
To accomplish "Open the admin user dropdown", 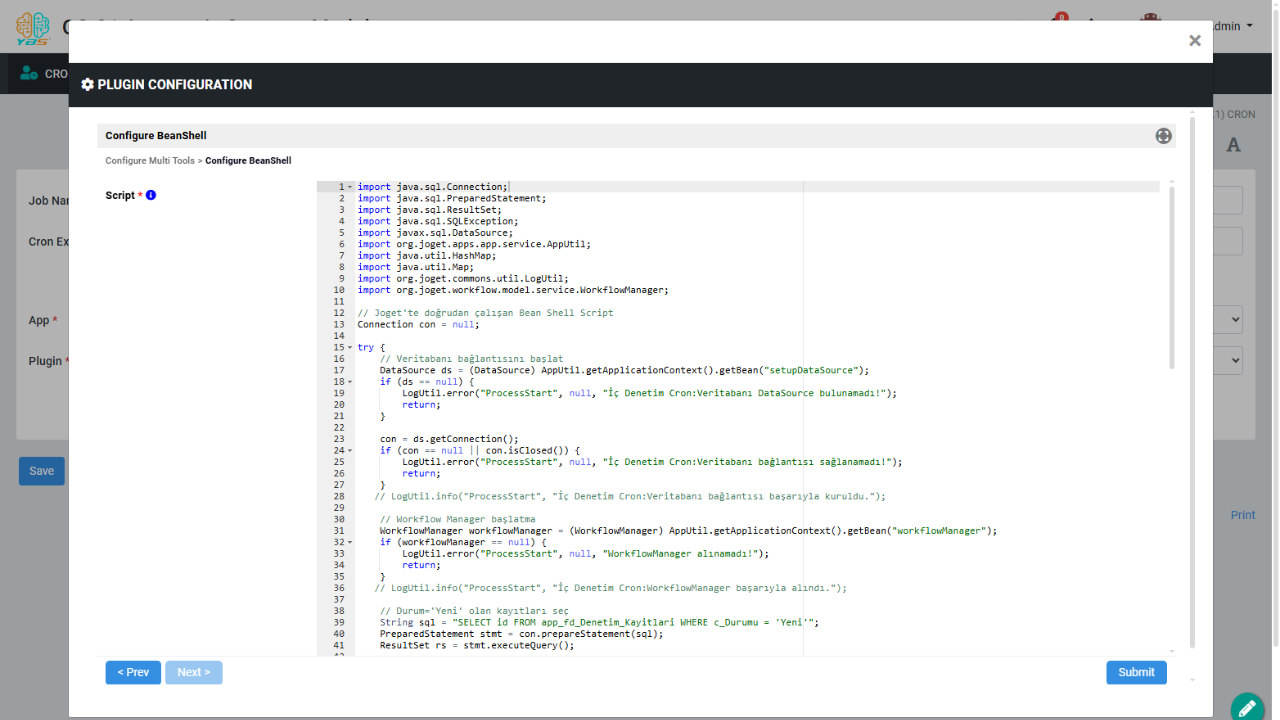I will pos(1232,26).
